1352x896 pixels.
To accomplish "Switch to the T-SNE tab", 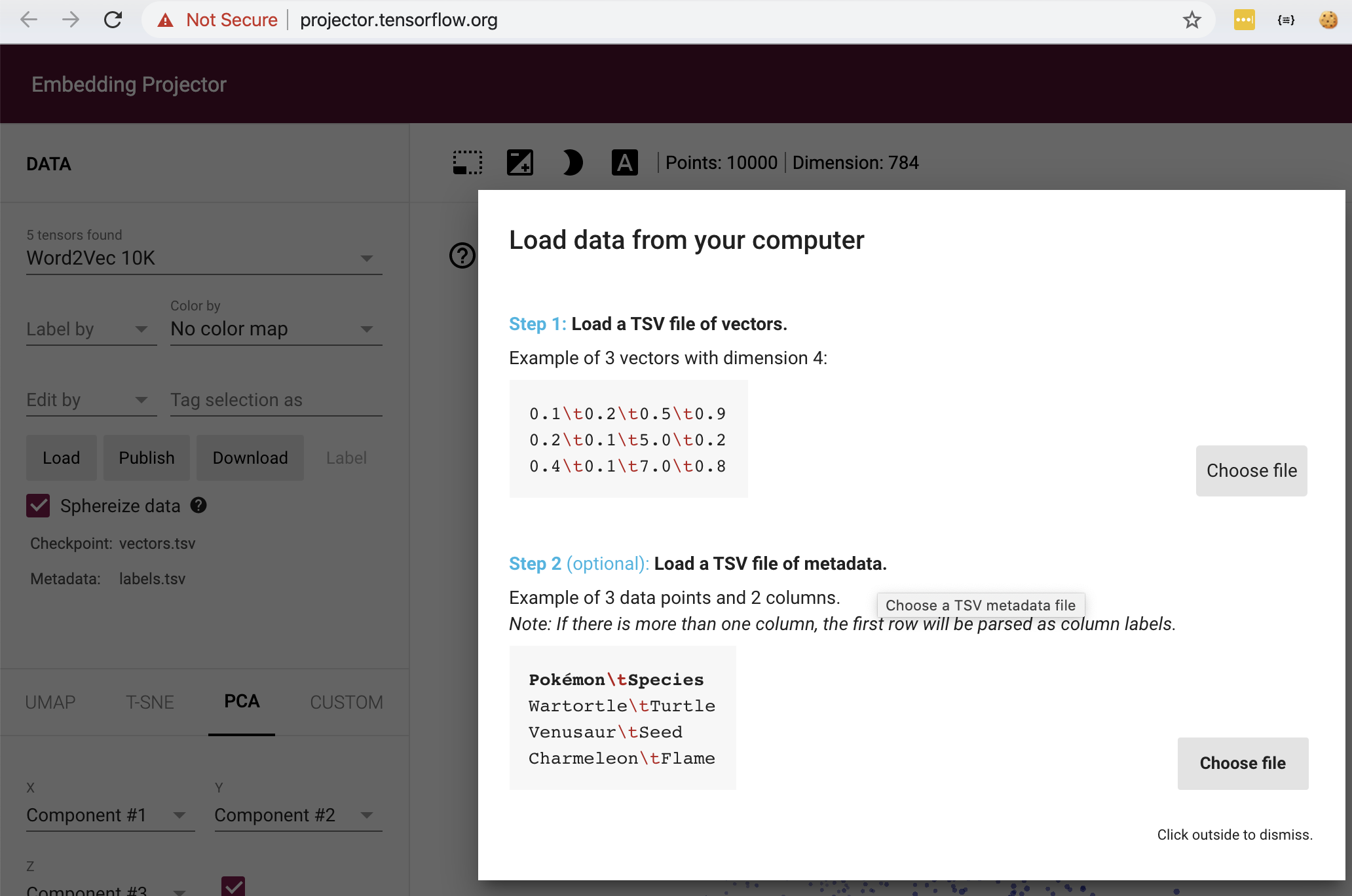I will coord(149,702).
